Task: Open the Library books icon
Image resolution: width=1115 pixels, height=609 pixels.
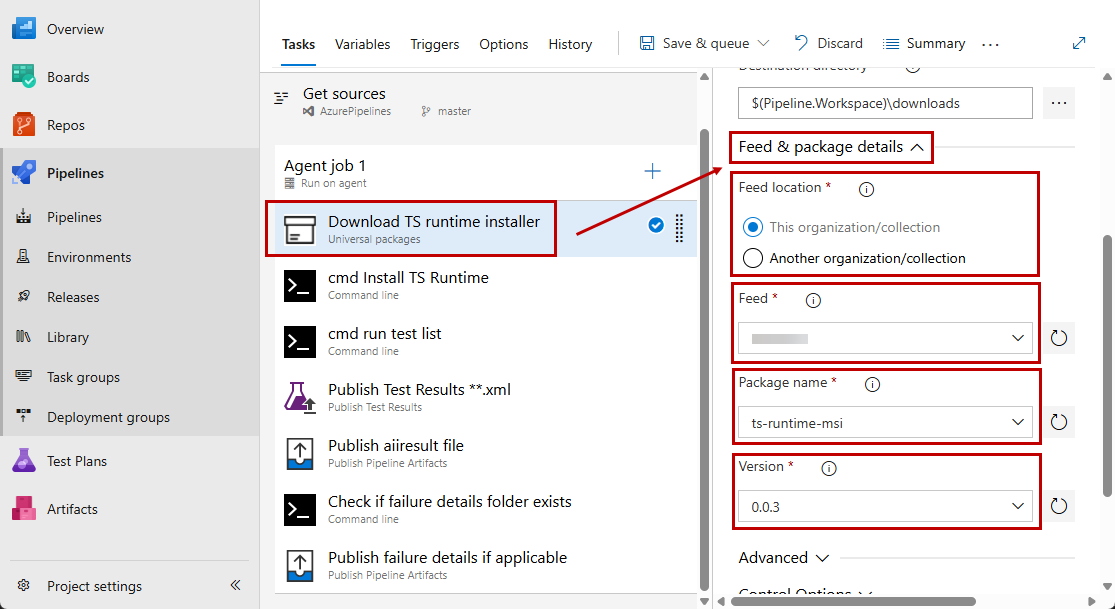Action: point(23,337)
